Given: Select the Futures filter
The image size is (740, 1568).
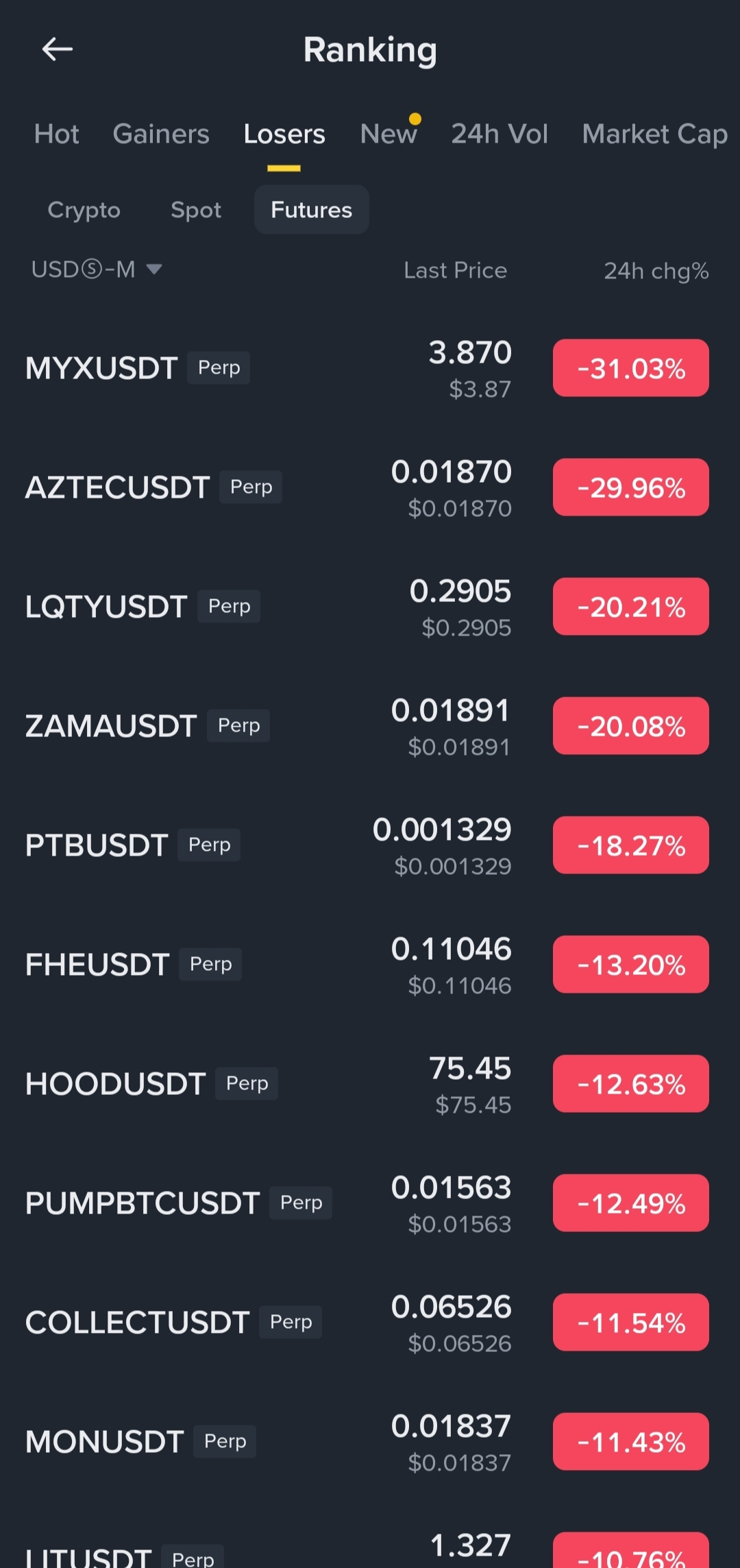Looking at the screenshot, I should pyautogui.click(x=312, y=210).
